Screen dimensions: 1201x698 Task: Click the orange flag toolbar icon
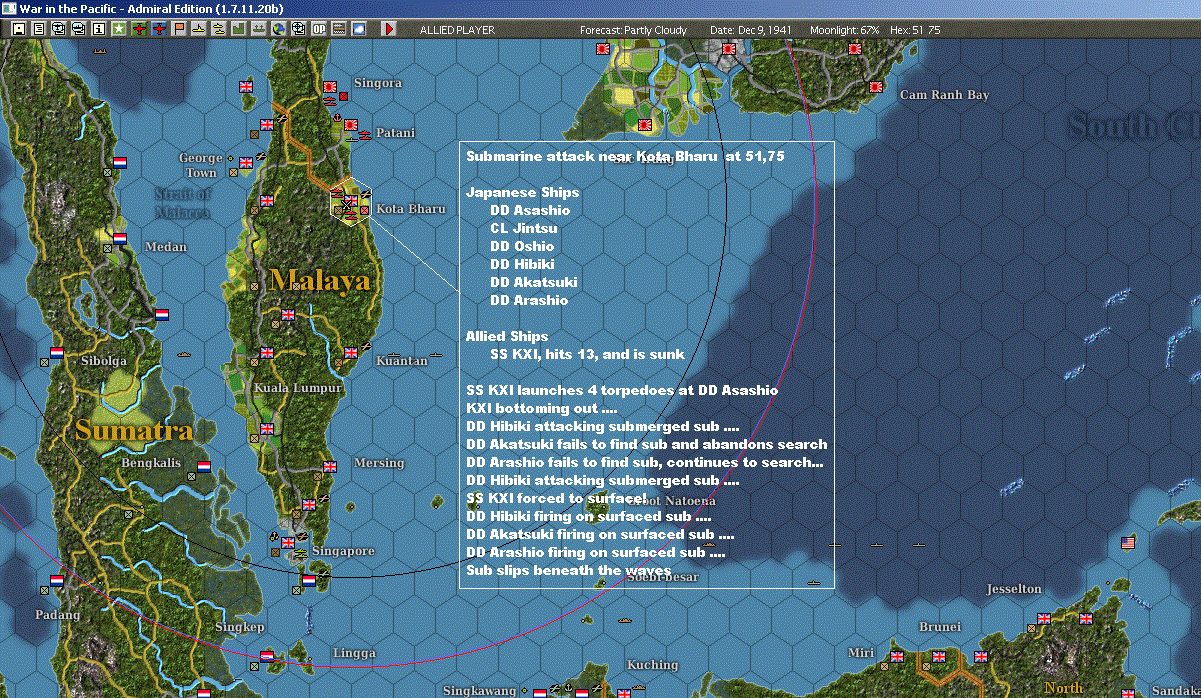click(x=179, y=30)
